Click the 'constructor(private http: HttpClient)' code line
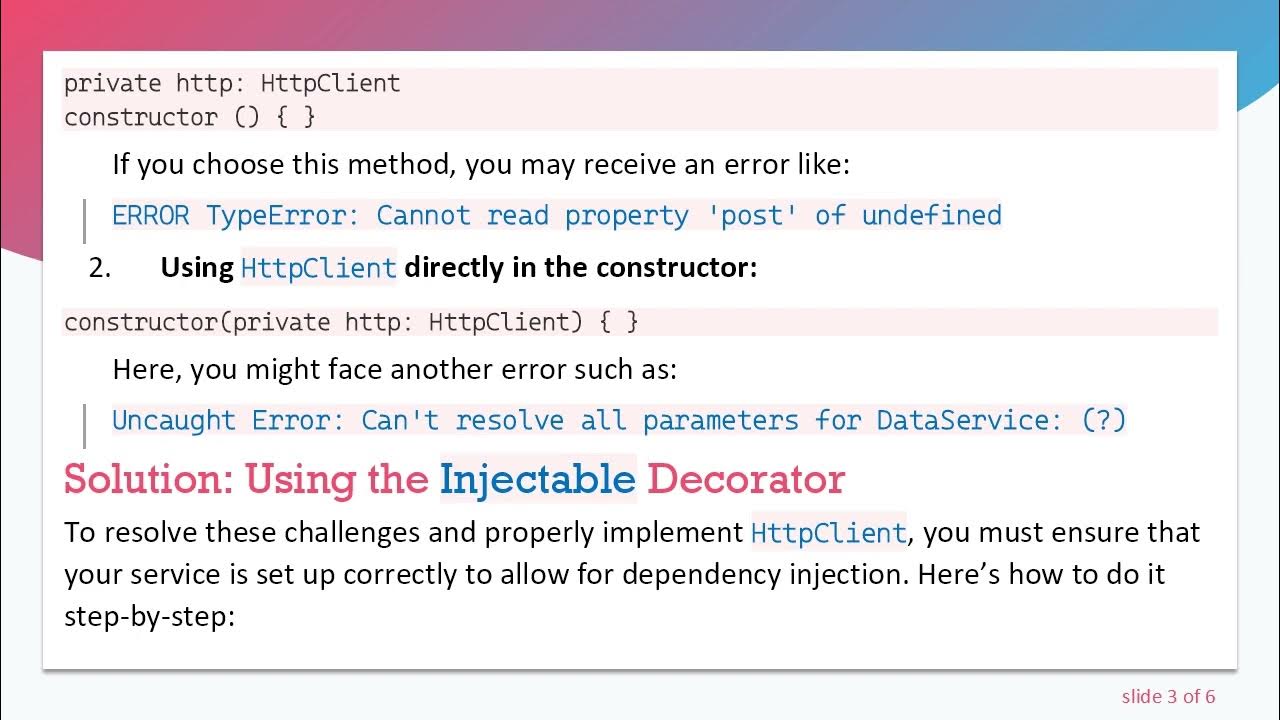Viewport: 1280px width, 720px height. click(x=351, y=322)
